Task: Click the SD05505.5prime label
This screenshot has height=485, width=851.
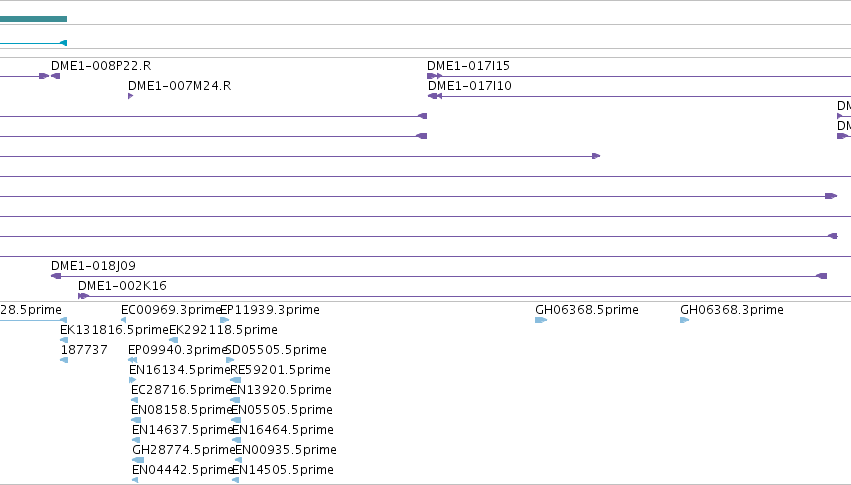Action: click(x=276, y=350)
